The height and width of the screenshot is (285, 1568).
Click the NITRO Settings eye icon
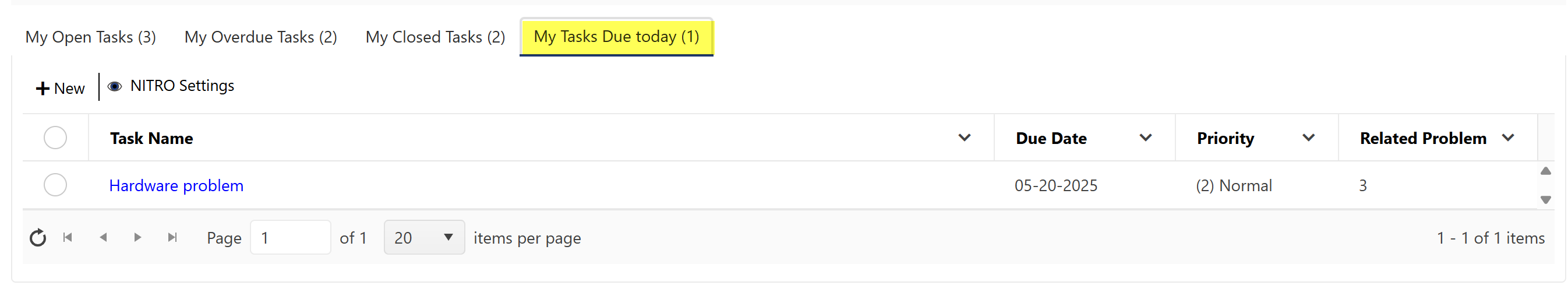point(114,86)
